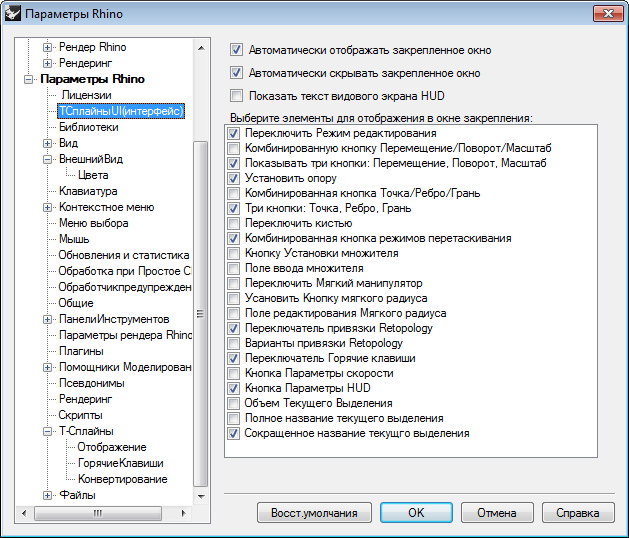This screenshot has width=629, height=538.
Task: Uncheck Переключатель привязки Retopology
Action: coord(233,328)
